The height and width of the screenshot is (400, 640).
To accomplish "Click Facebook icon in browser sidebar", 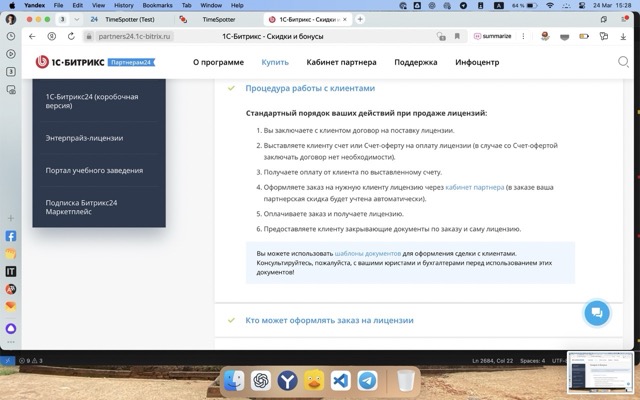I will pos(11,237).
